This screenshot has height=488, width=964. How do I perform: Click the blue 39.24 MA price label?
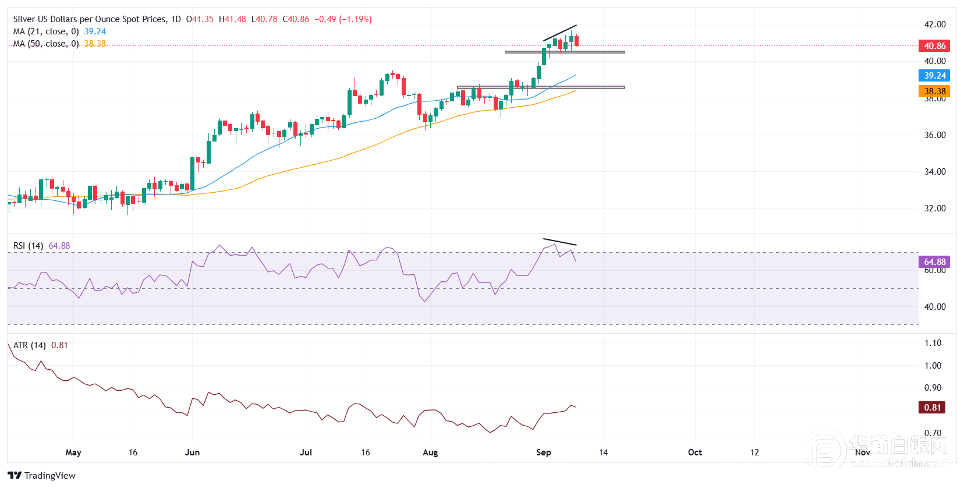coord(934,76)
